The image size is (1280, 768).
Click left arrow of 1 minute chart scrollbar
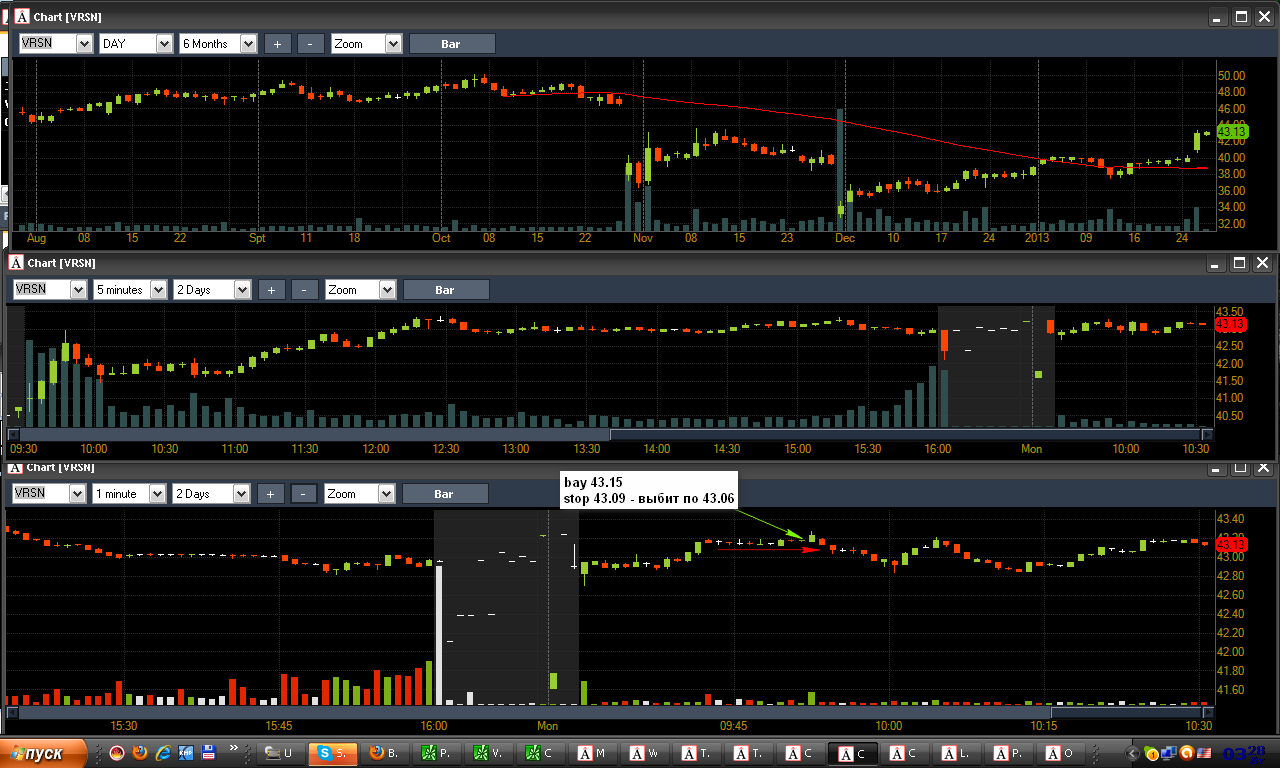pos(13,712)
